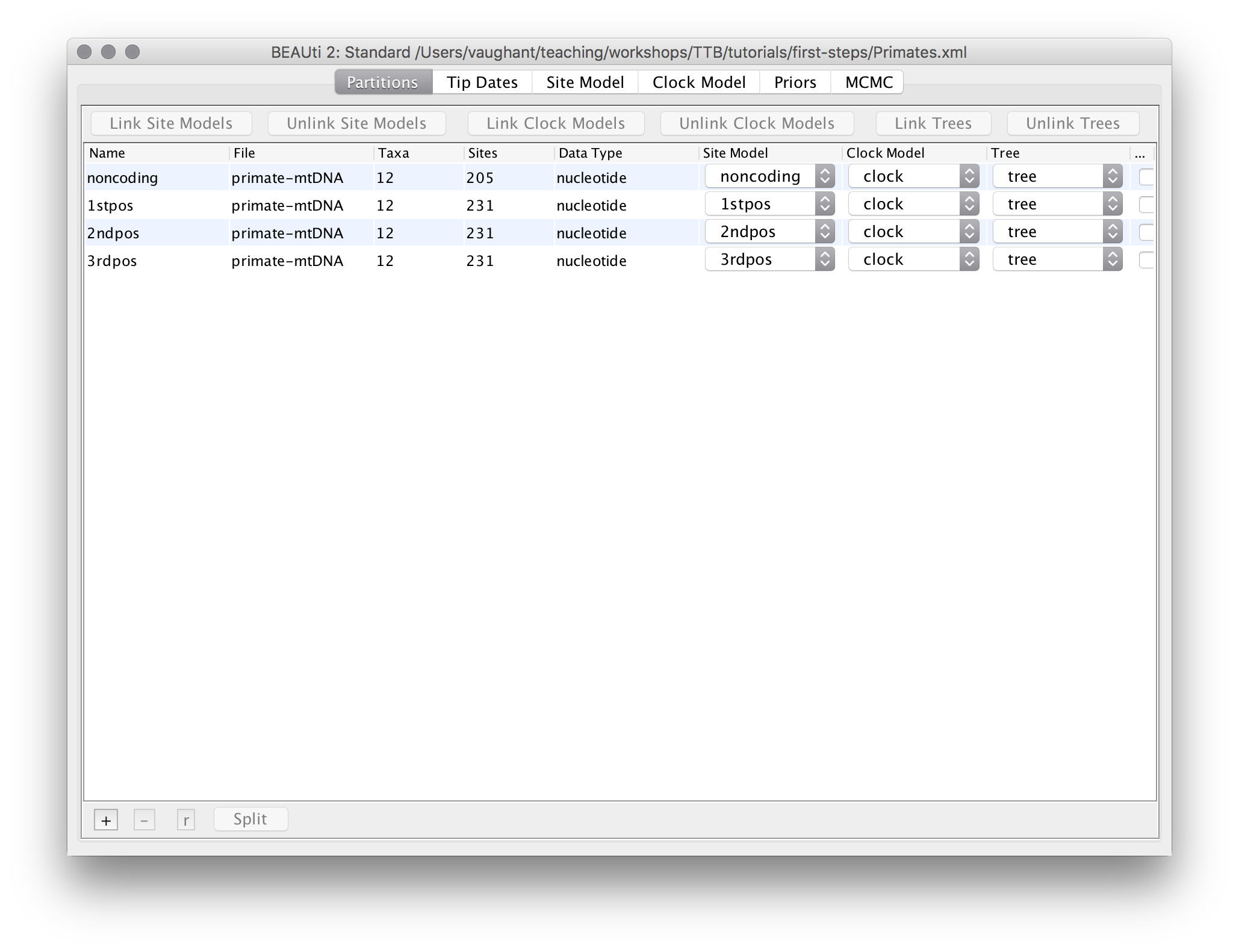The height and width of the screenshot is (952, 1239).
Task: Click the Split button
Action: pyautogui.click(x=250, y=819)
